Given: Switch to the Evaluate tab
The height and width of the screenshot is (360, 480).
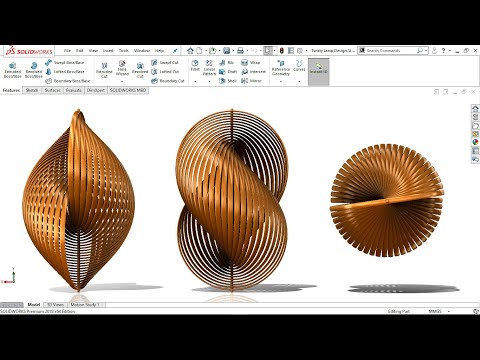Looking at the screenshot, I should pos(74,90).
